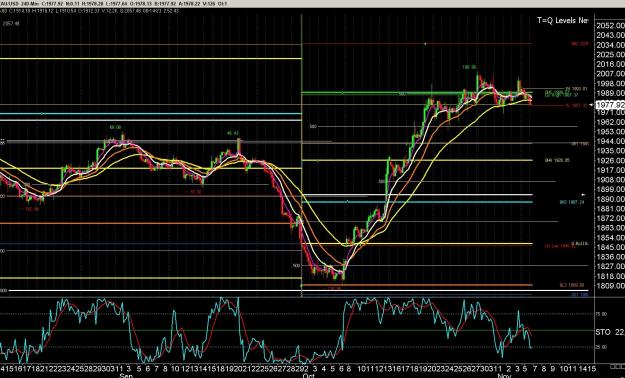The width and height of the screenshot is (625, 378).
Task: Click the 1872.00 price axis label
Action: [611, 219]
